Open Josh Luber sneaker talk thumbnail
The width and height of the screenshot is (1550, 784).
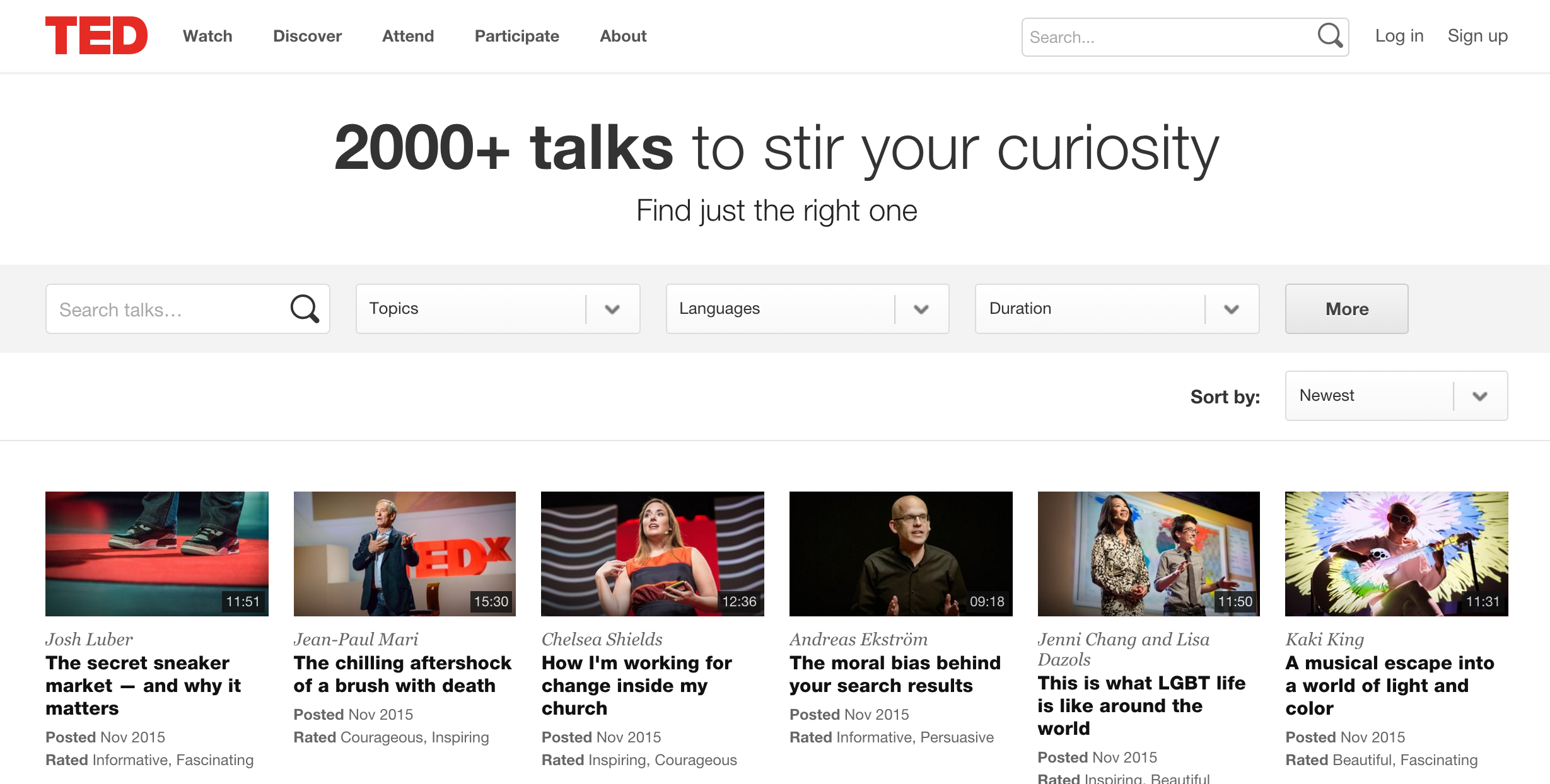coord(157,554)
